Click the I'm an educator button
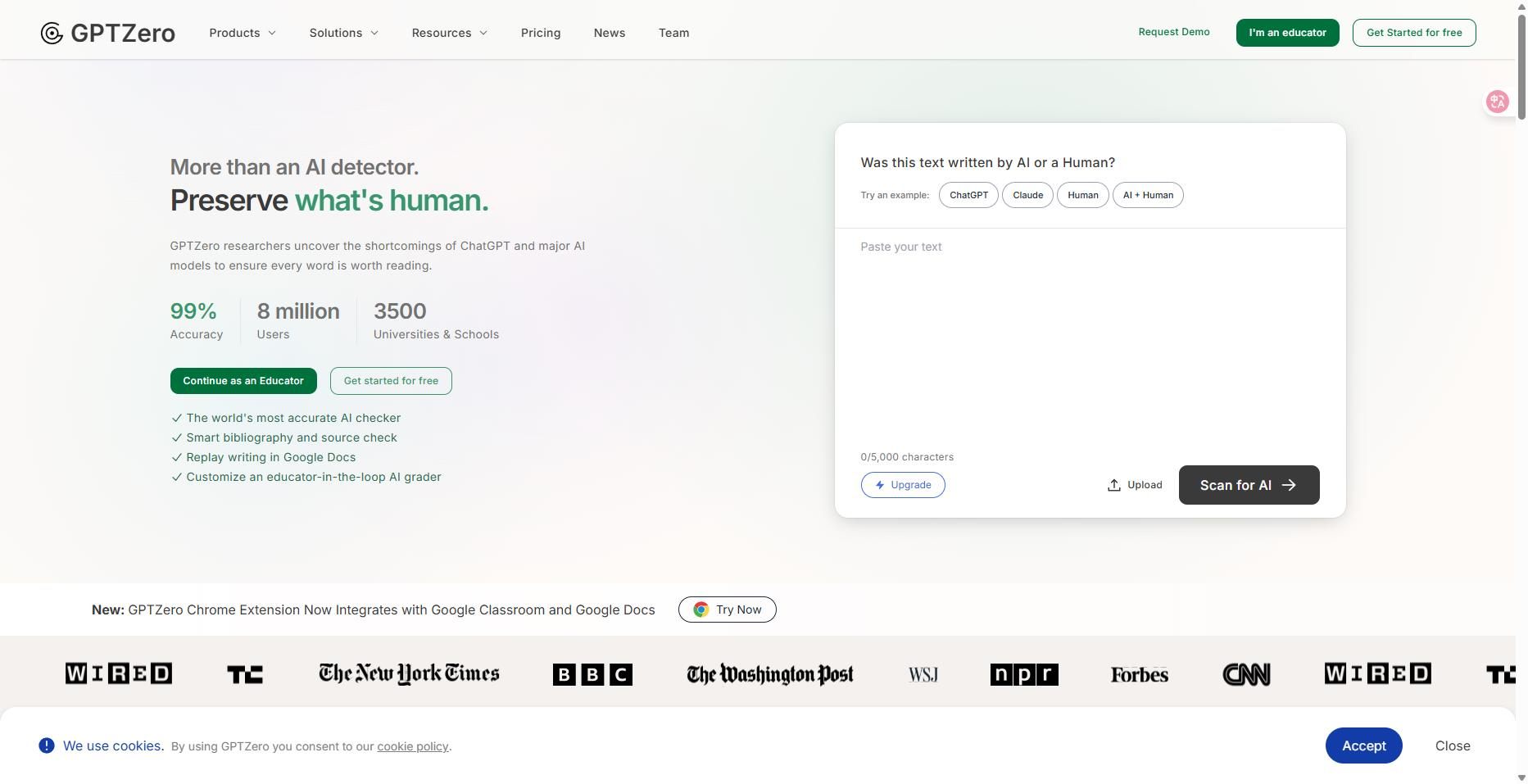 point(1287,33)
